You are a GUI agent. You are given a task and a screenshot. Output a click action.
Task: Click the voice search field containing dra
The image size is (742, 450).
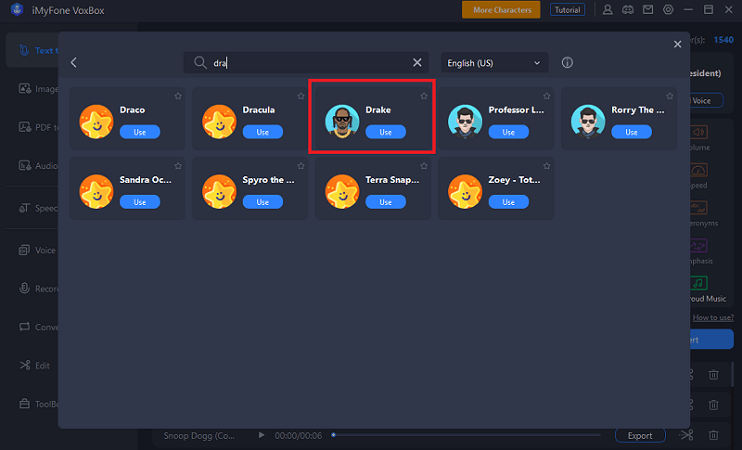pyautogui.click(x=306, y=62)
